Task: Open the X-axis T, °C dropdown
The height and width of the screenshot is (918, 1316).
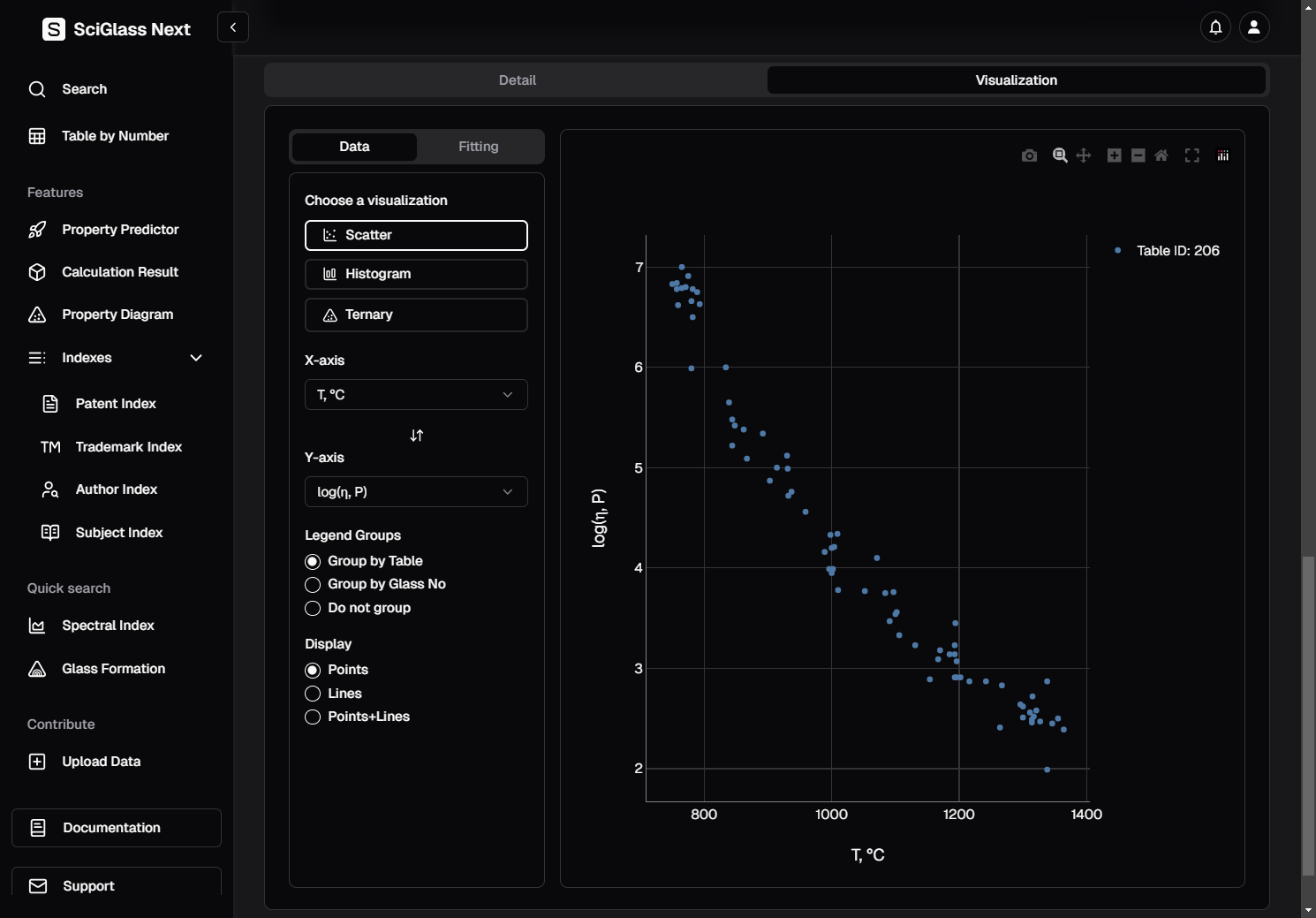Action: tap(416, 395)
